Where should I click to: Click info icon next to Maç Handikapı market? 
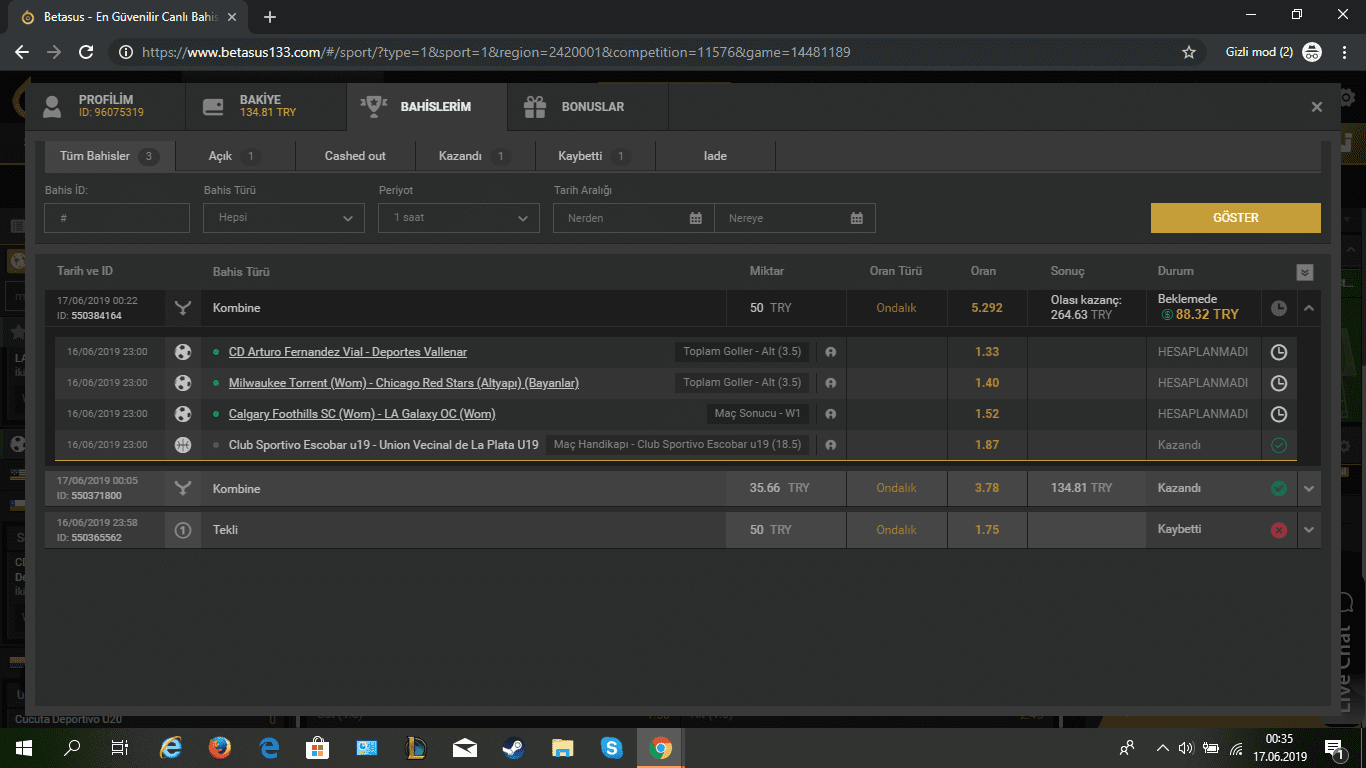(x=830, y=445)
